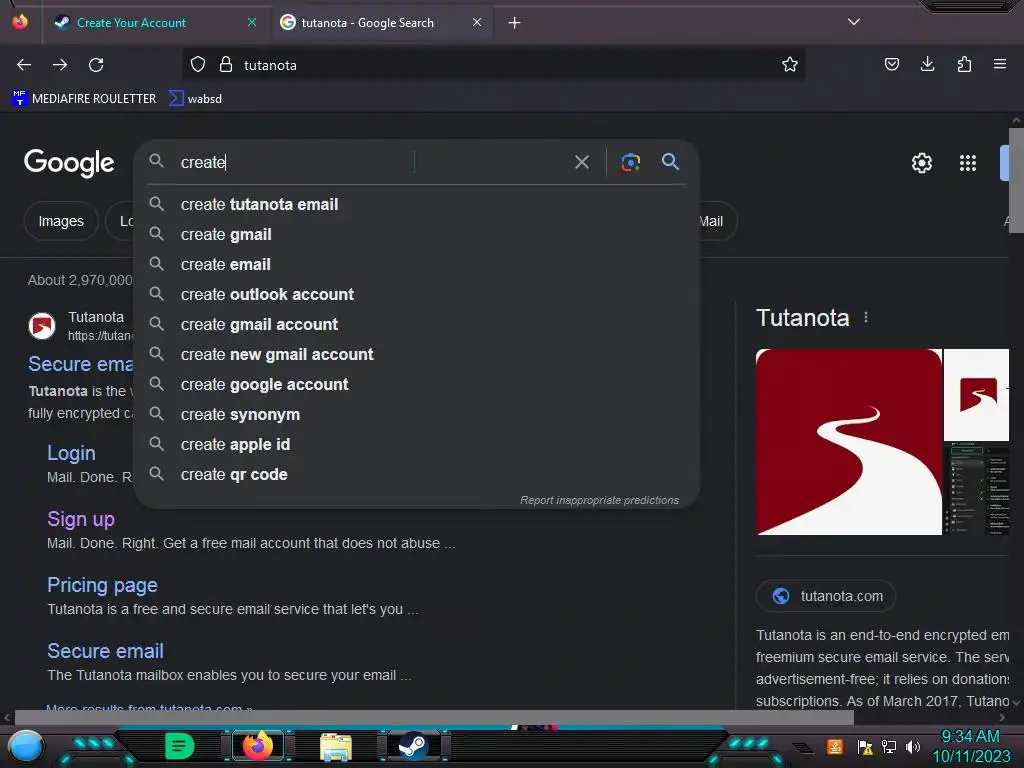Open the Firefox downloads panel
The image size is (1024, 768).
(x=927, y=64)
